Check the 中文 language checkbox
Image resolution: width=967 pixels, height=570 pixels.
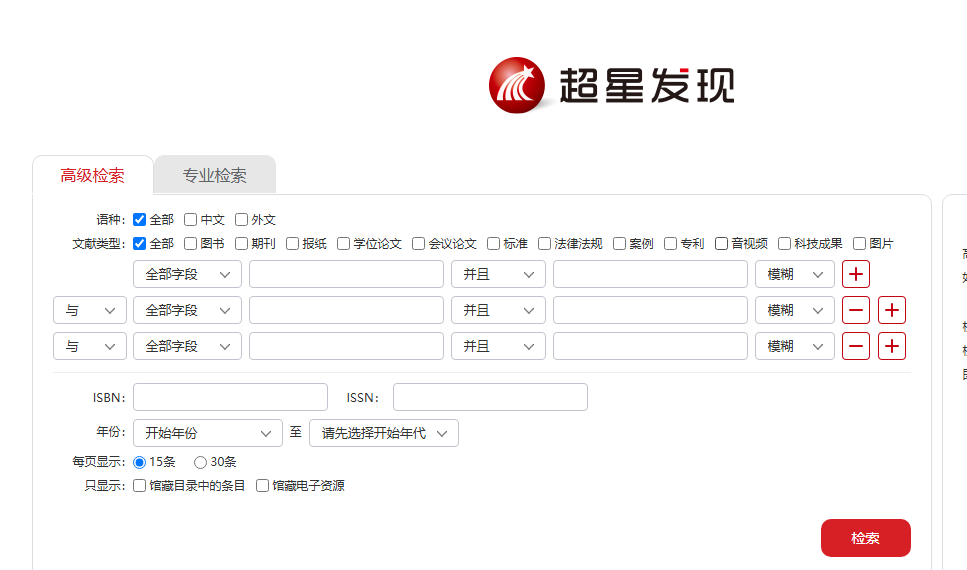[191, 220]
